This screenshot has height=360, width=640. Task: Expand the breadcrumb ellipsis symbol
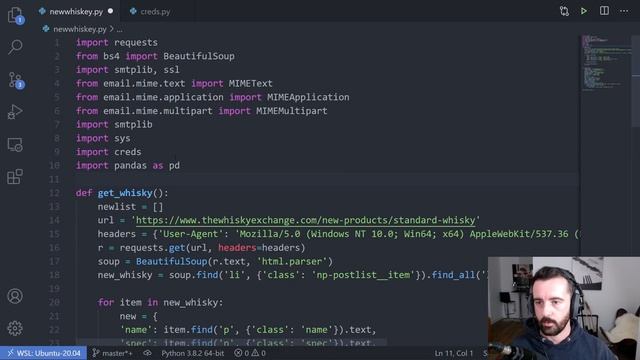(119, 29)
